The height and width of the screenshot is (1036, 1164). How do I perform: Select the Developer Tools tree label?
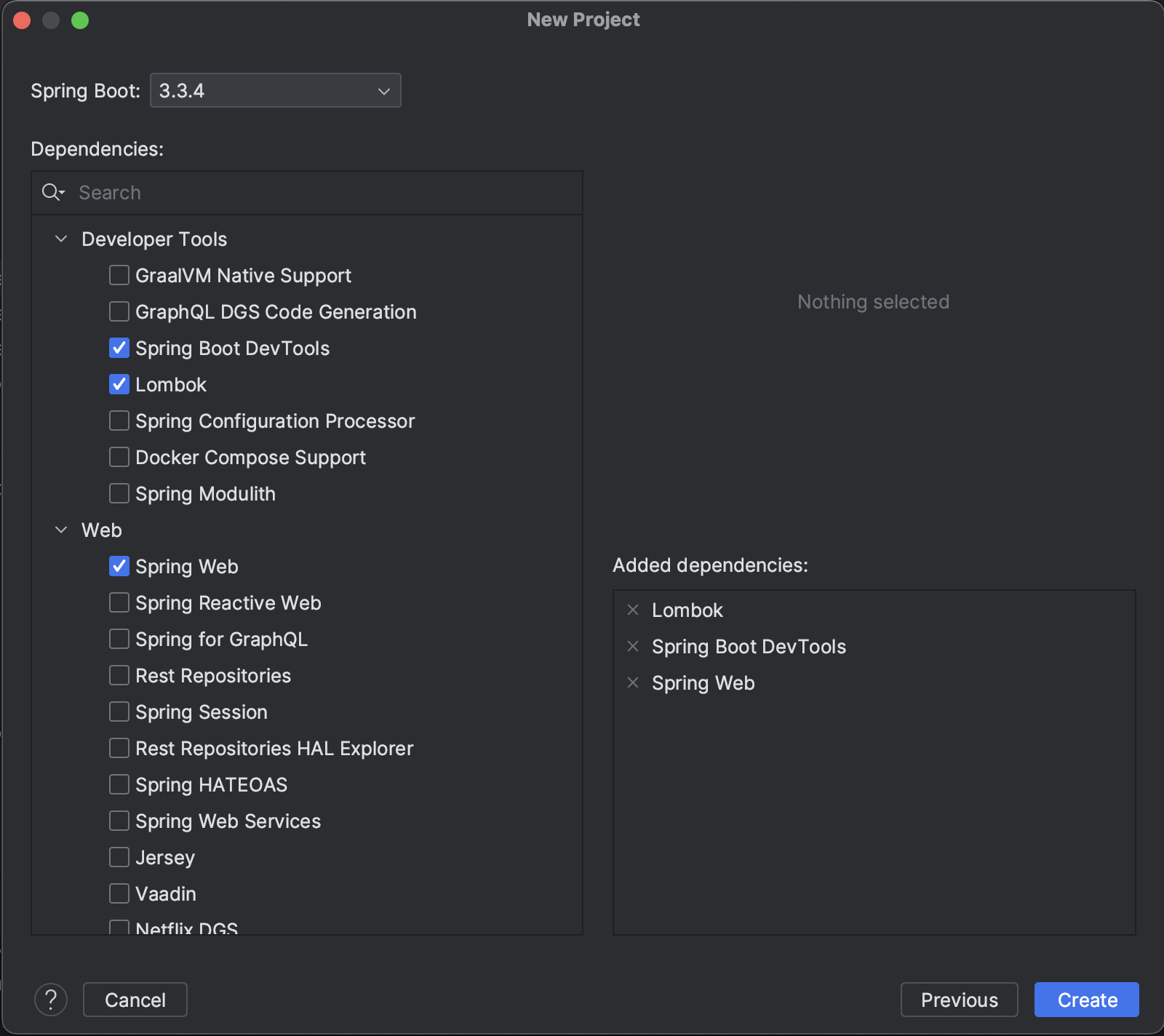(154, 239)
